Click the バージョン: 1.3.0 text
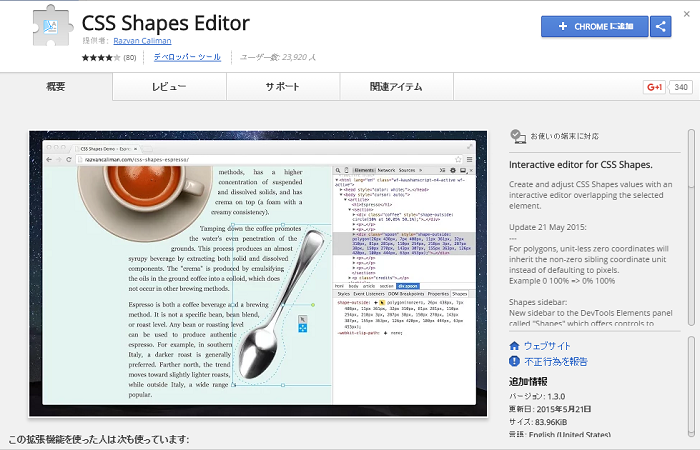700x450 pixels. click(537, 396)
